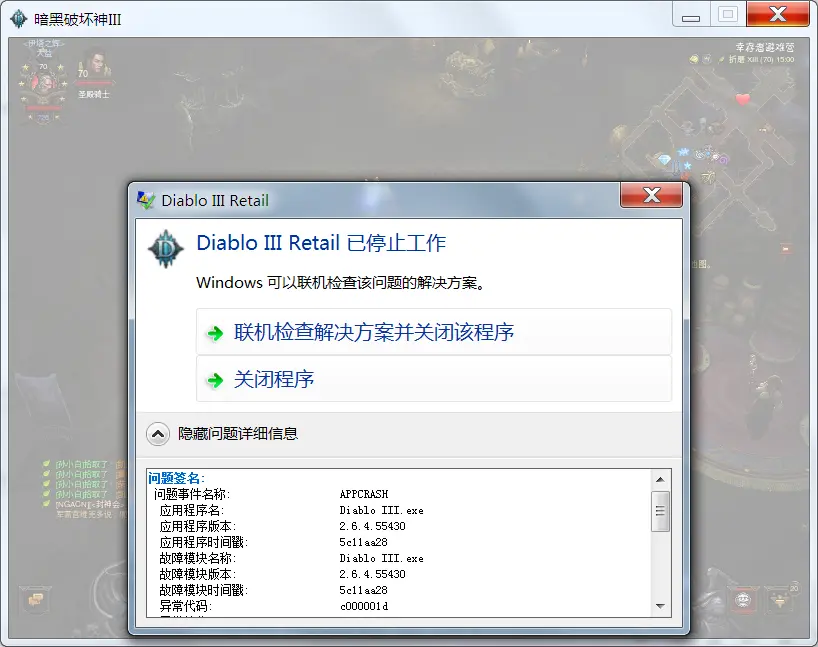Click the round skull menu button in game
The width and height of the screenshot is (818, 647).
pyautogui.click(x=743, y=600)
